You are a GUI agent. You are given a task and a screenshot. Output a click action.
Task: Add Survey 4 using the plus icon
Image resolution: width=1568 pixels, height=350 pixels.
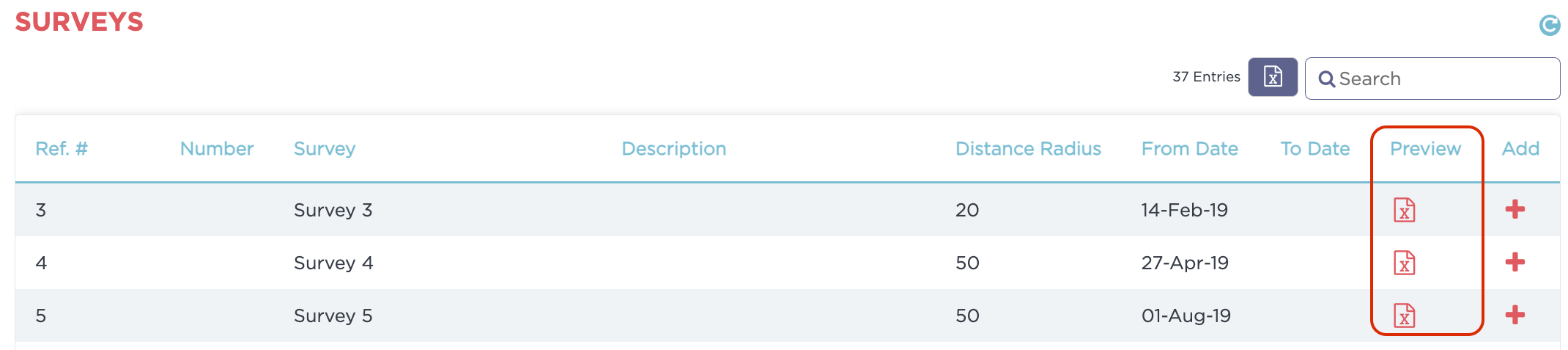pyautogui.click(x=1515, y=263)
